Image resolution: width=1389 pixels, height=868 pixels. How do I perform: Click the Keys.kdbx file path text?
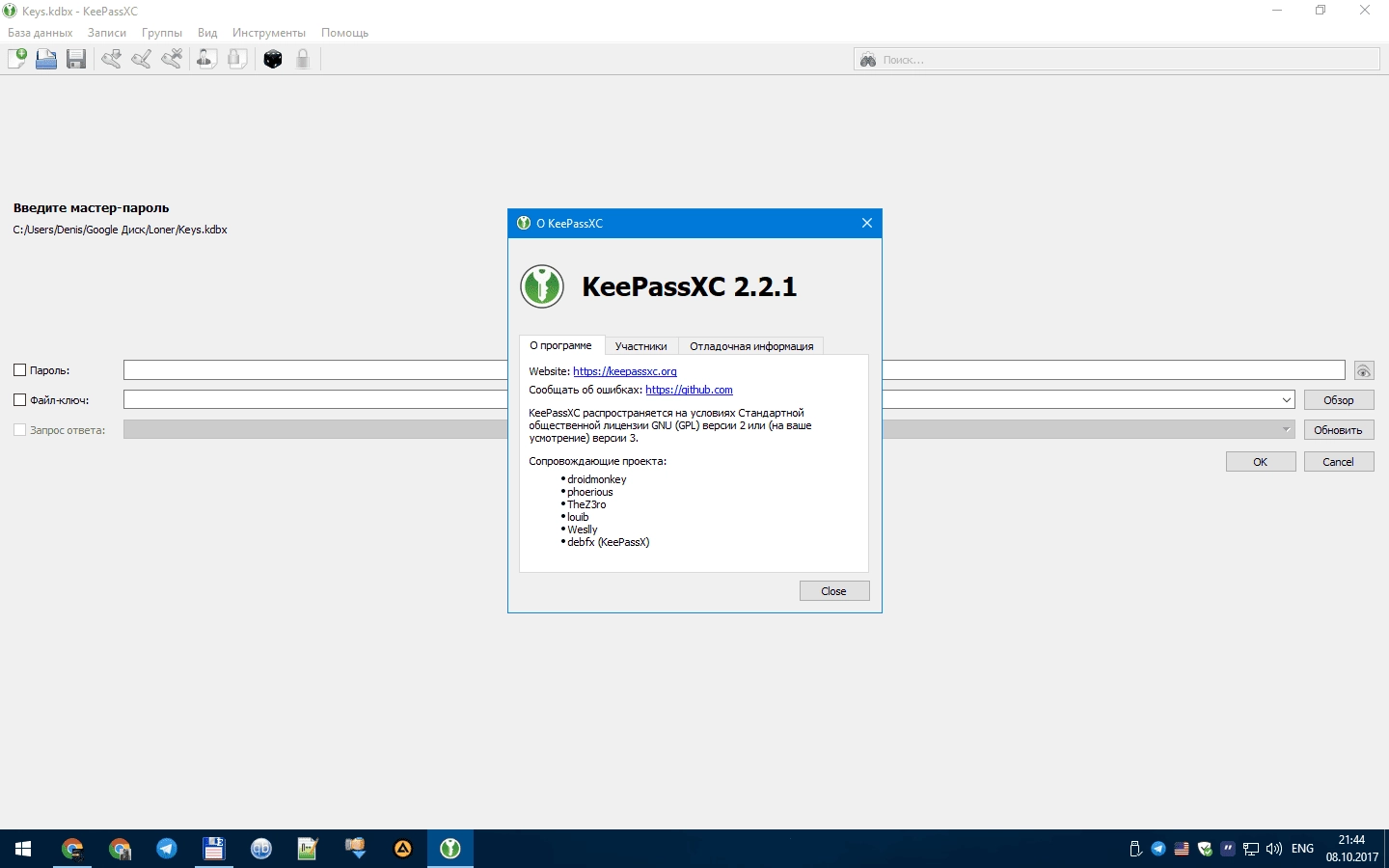click(121, 230)
